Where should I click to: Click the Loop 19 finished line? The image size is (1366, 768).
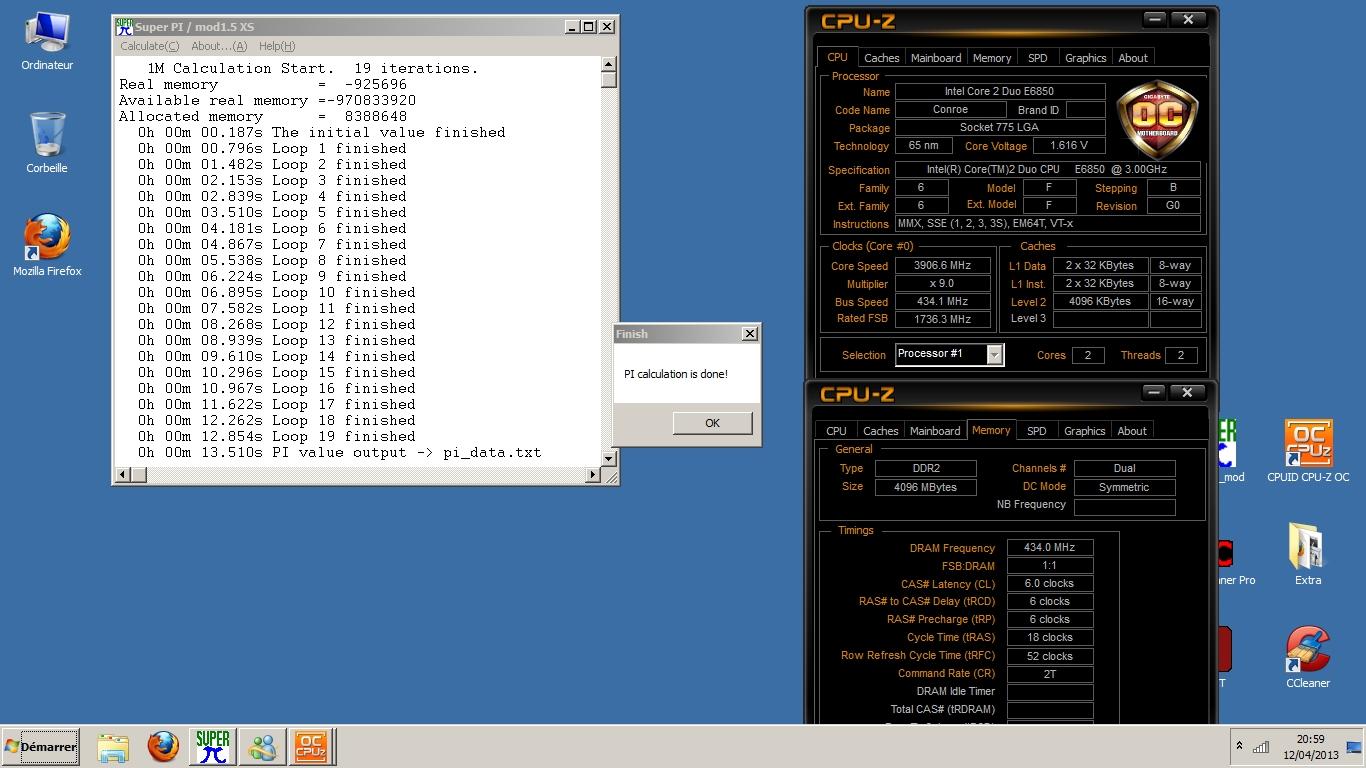tap(277, 436)
